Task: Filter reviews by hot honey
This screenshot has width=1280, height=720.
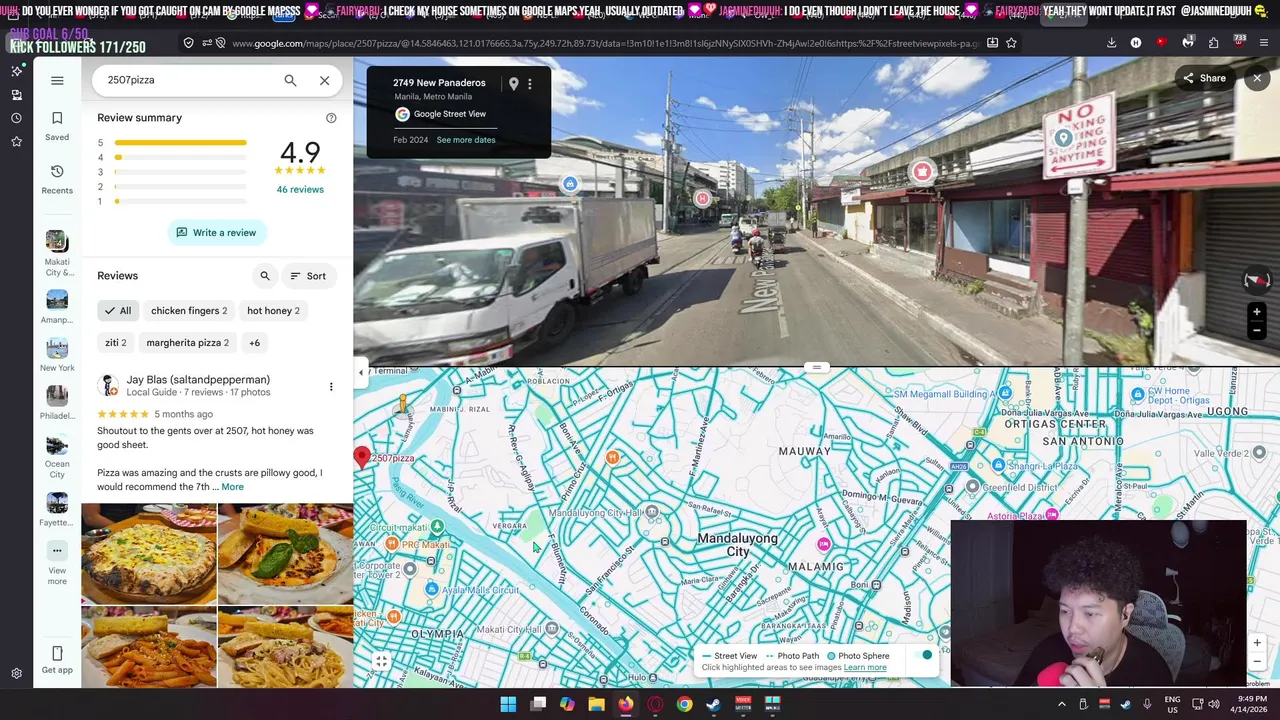Action: 273,311
